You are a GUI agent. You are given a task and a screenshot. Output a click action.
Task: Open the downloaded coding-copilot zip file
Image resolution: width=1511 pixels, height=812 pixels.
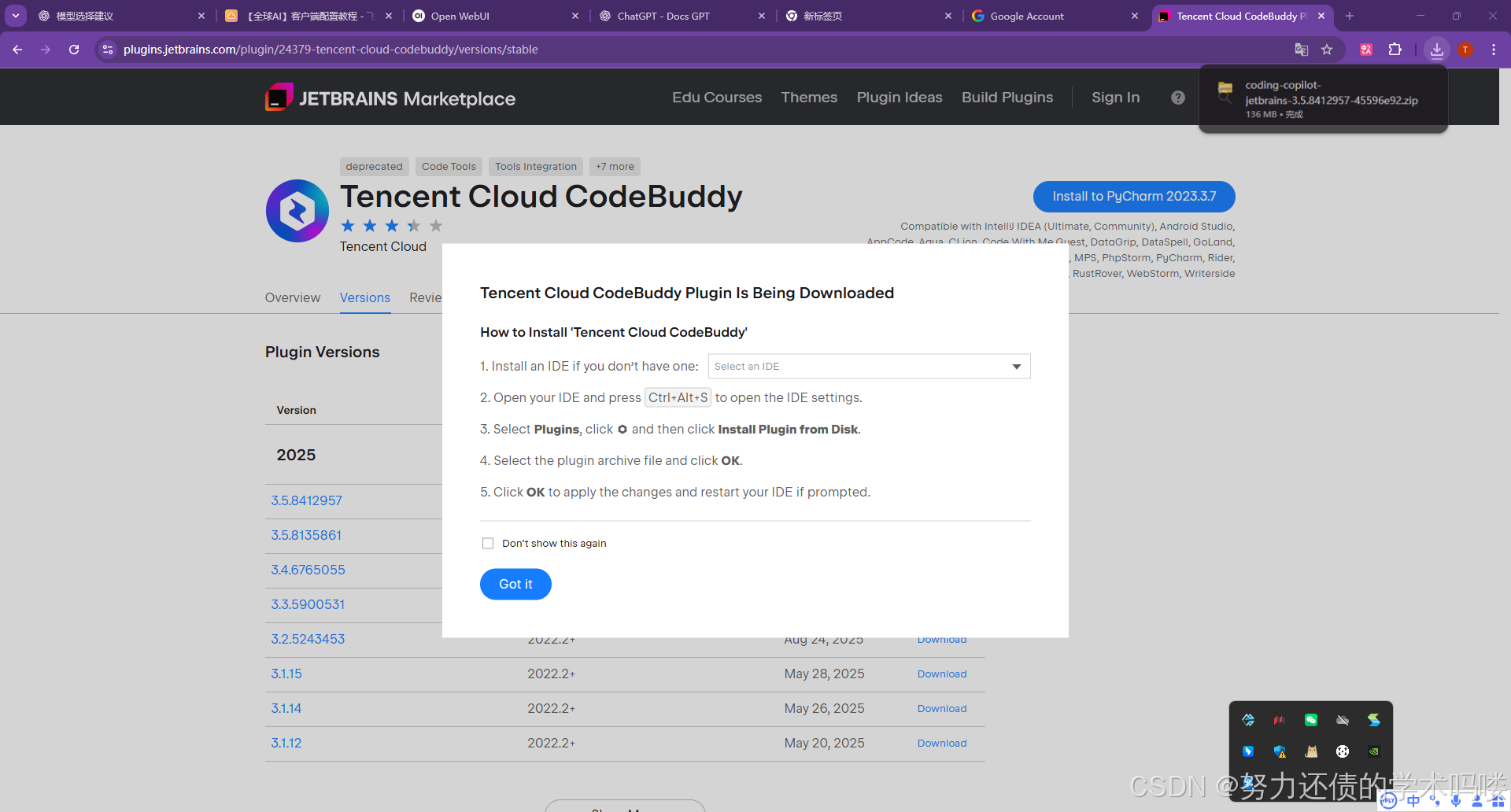(1323, 99)
